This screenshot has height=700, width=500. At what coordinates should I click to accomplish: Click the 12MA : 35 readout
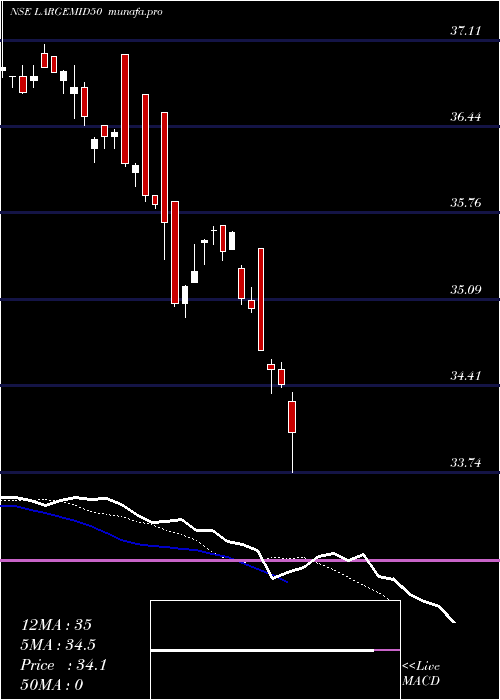coord(58,625)
